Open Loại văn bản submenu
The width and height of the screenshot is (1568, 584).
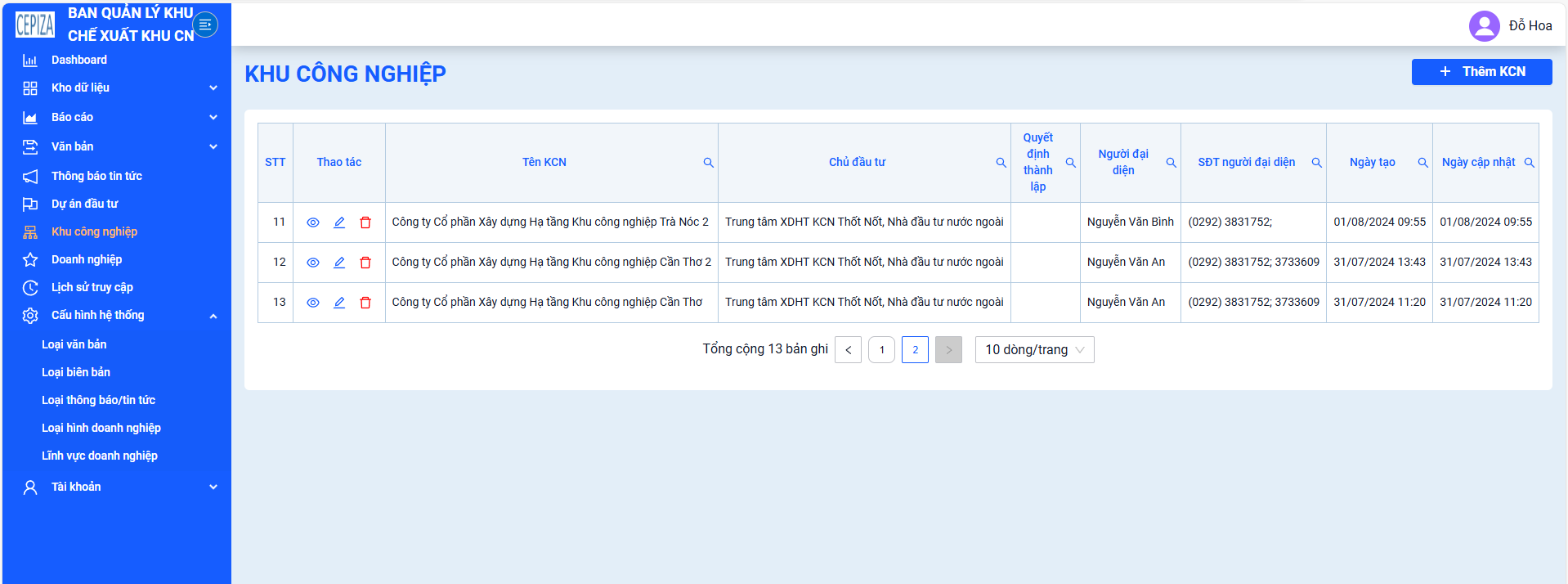(x=74, y=344)
